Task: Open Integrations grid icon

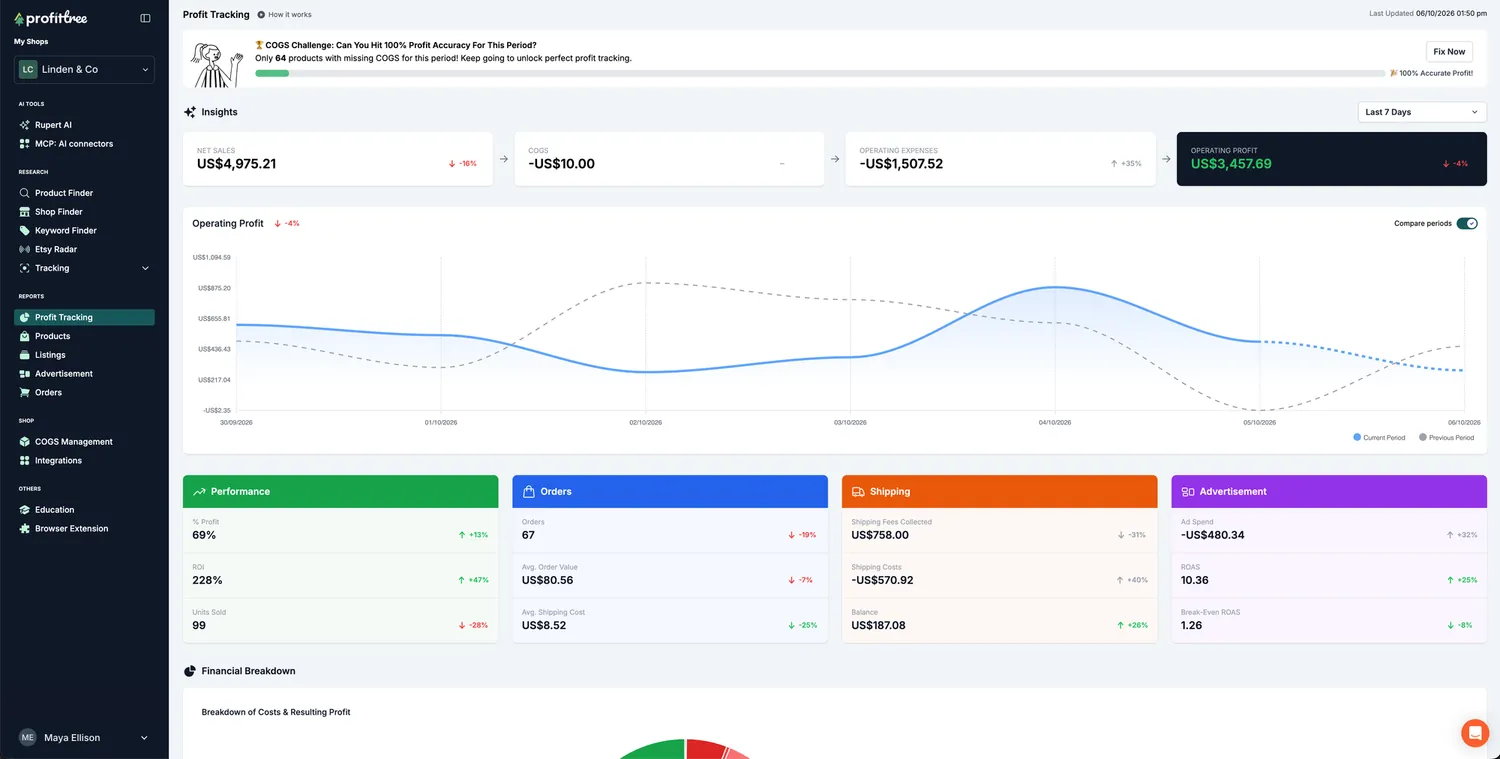Action: [x=25, y=461]
